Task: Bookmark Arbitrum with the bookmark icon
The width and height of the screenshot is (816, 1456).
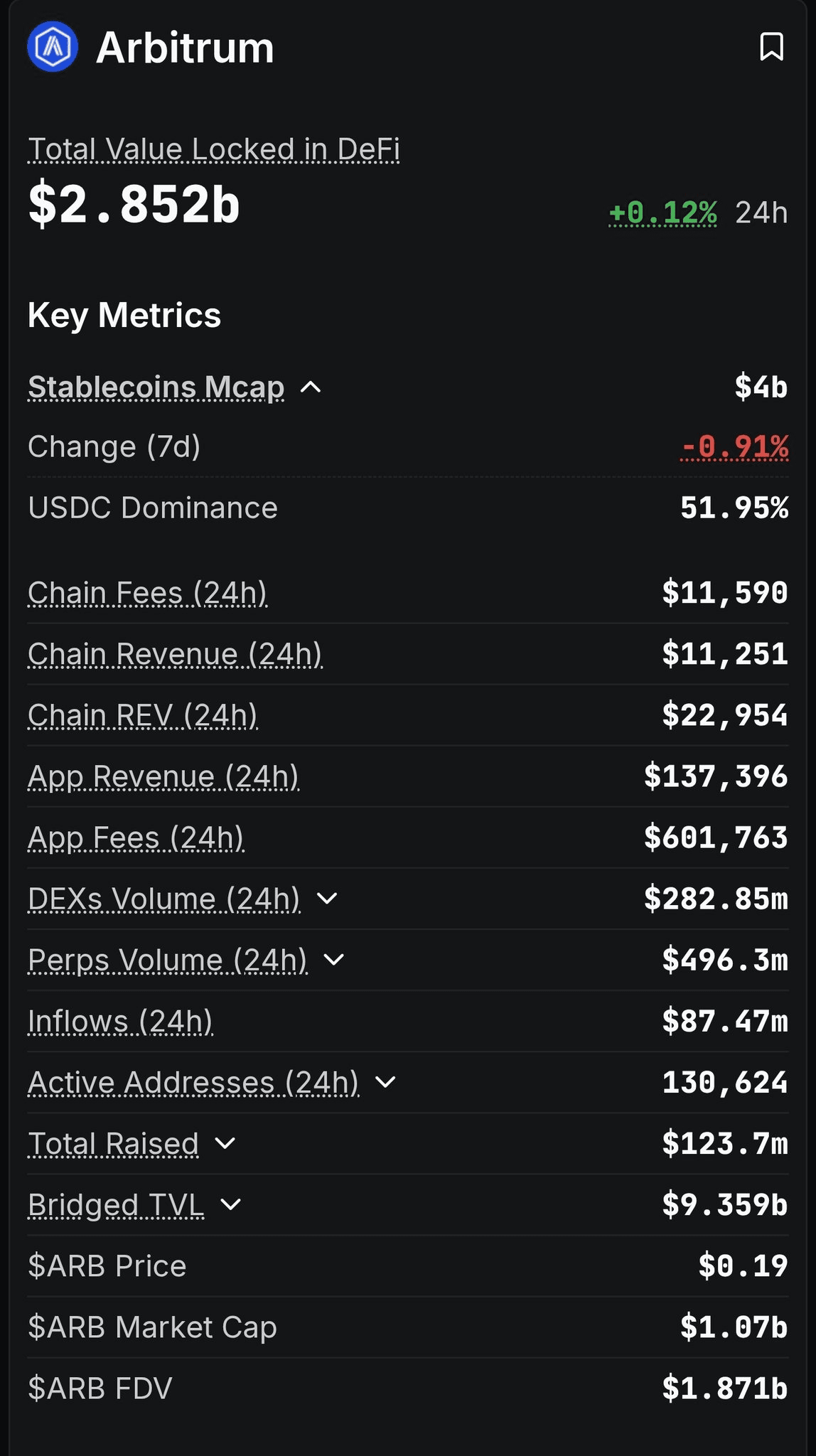Action: pyautogui.click(x=771, y=47)
